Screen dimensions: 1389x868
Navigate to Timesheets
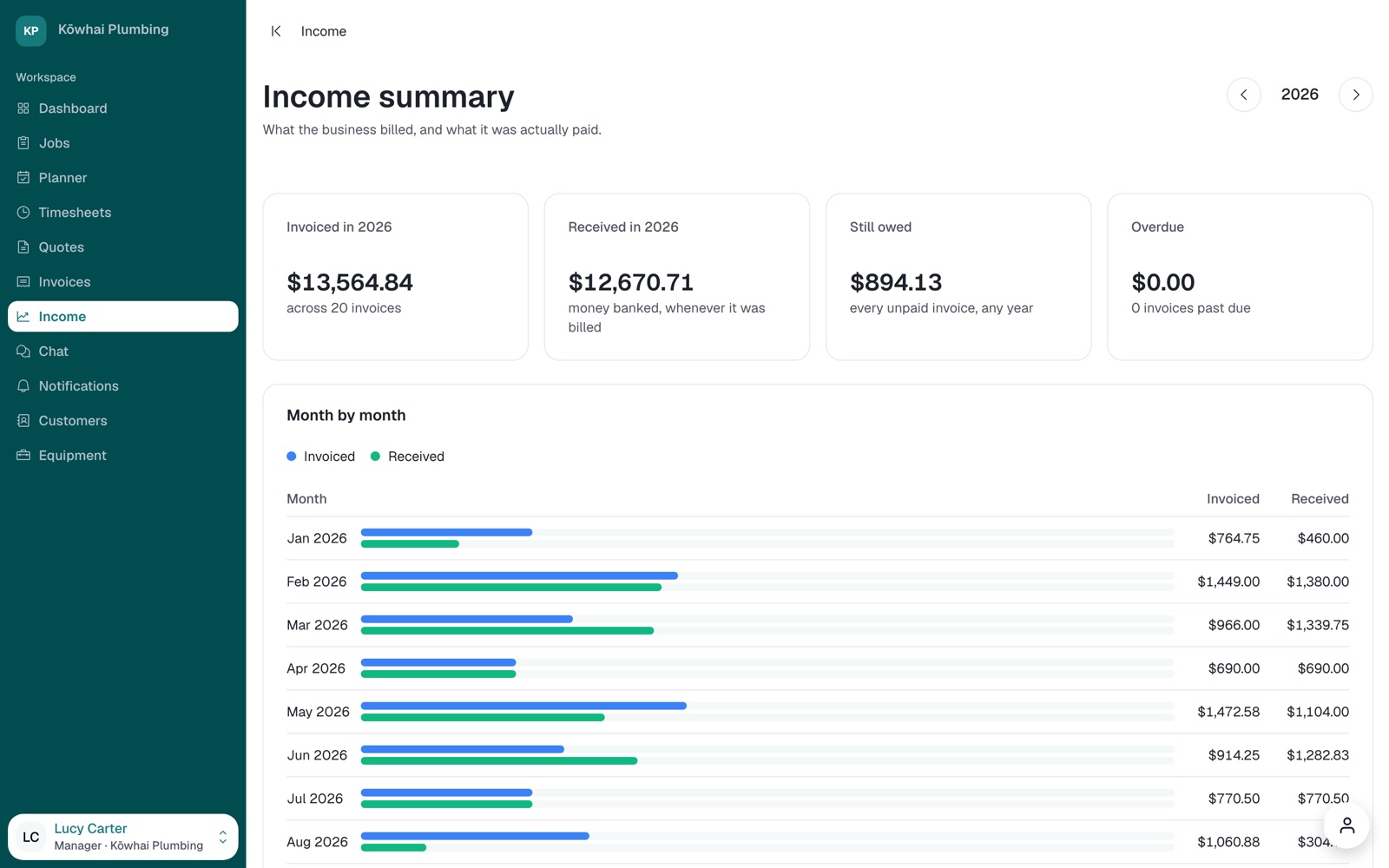(x=123, y=213)
